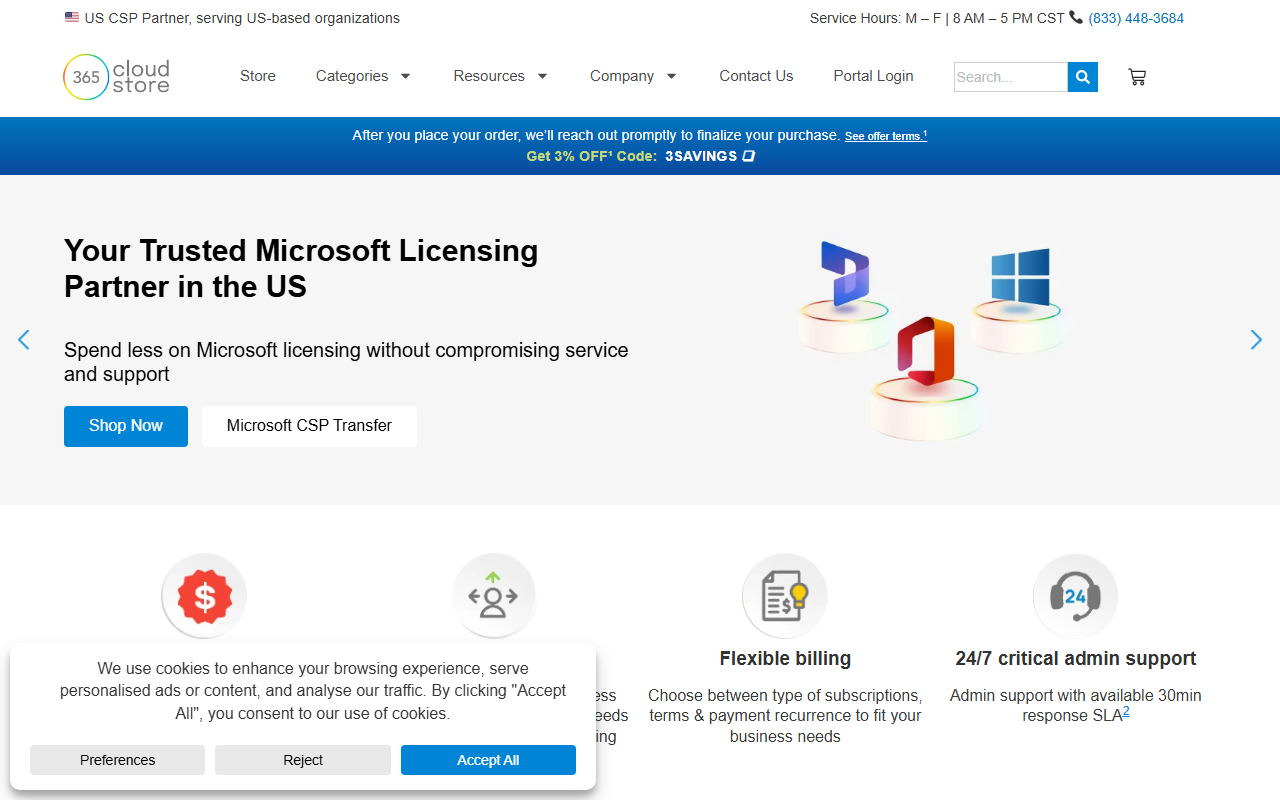Go to Contact Us page
The image size is (1280, 800).
click(x=756, y=76)
